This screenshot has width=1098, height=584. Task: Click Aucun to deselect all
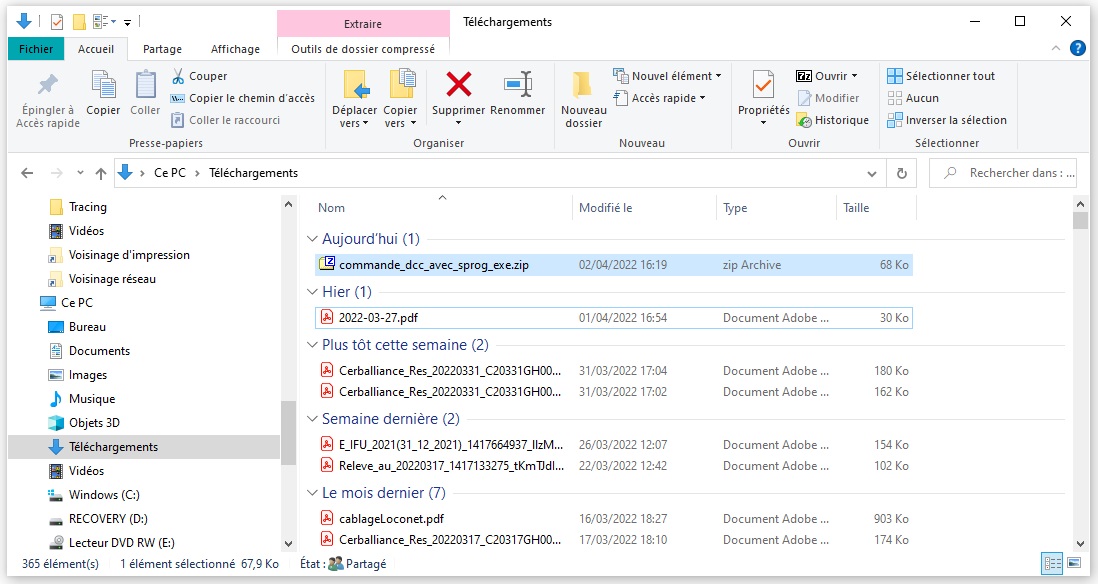point(913,98)
